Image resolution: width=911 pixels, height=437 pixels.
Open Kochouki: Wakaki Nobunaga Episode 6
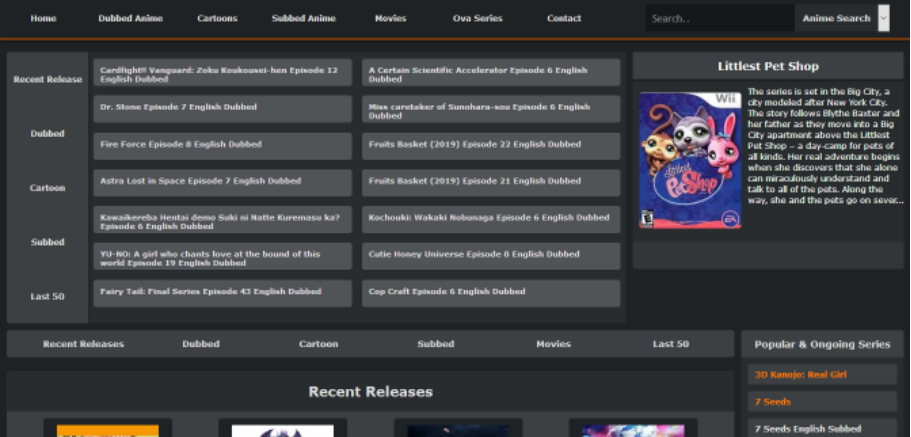(491, 220)
